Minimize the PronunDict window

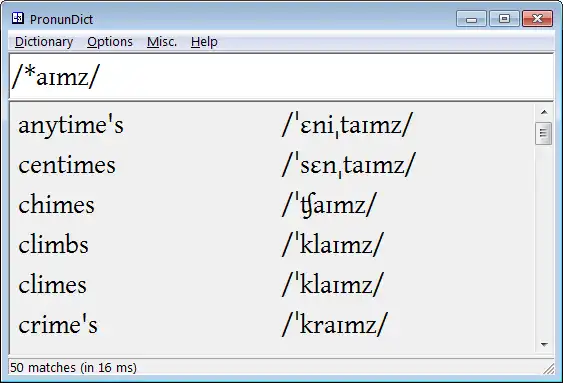pos(471,19)
